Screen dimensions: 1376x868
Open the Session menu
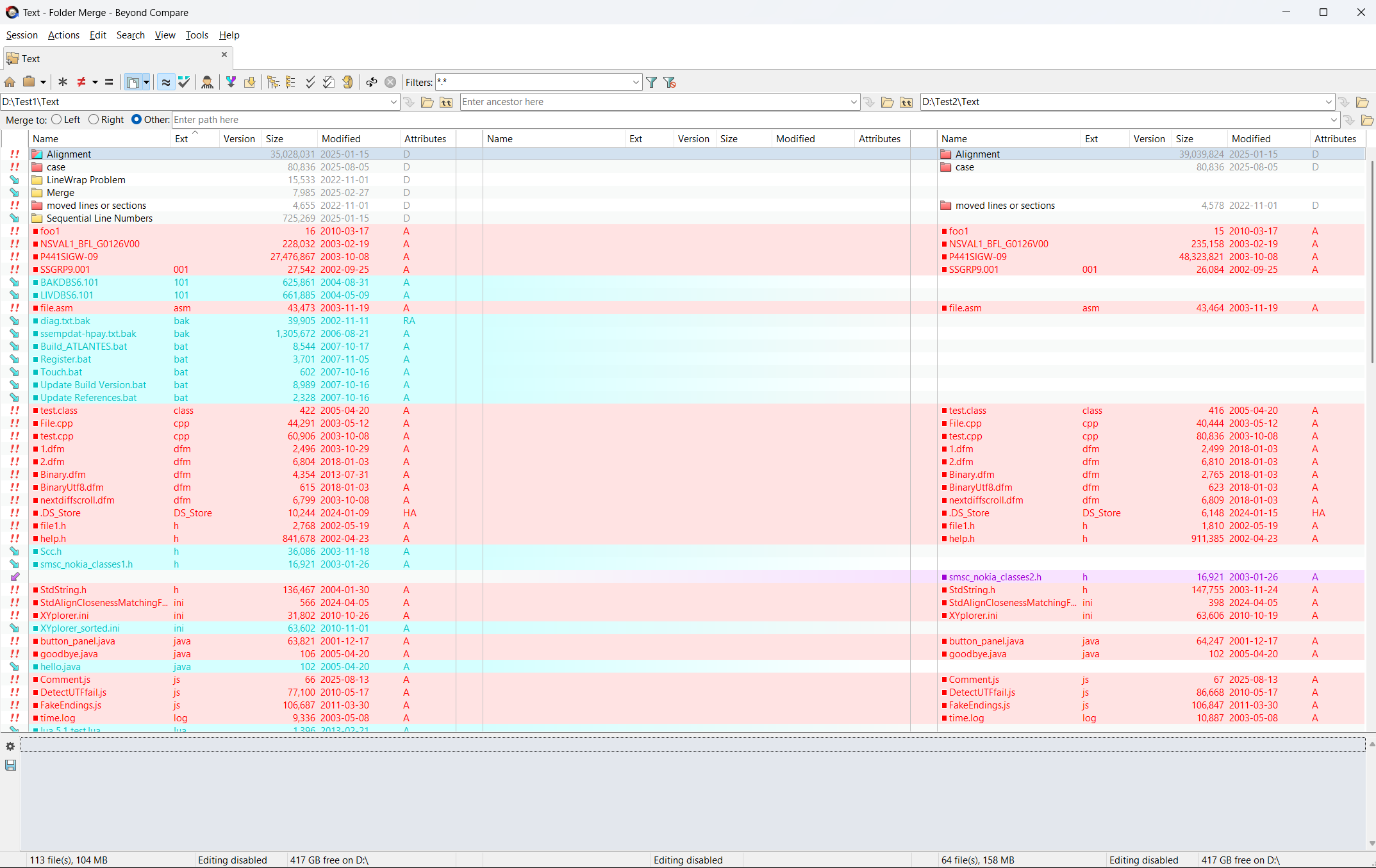point(22,35)
